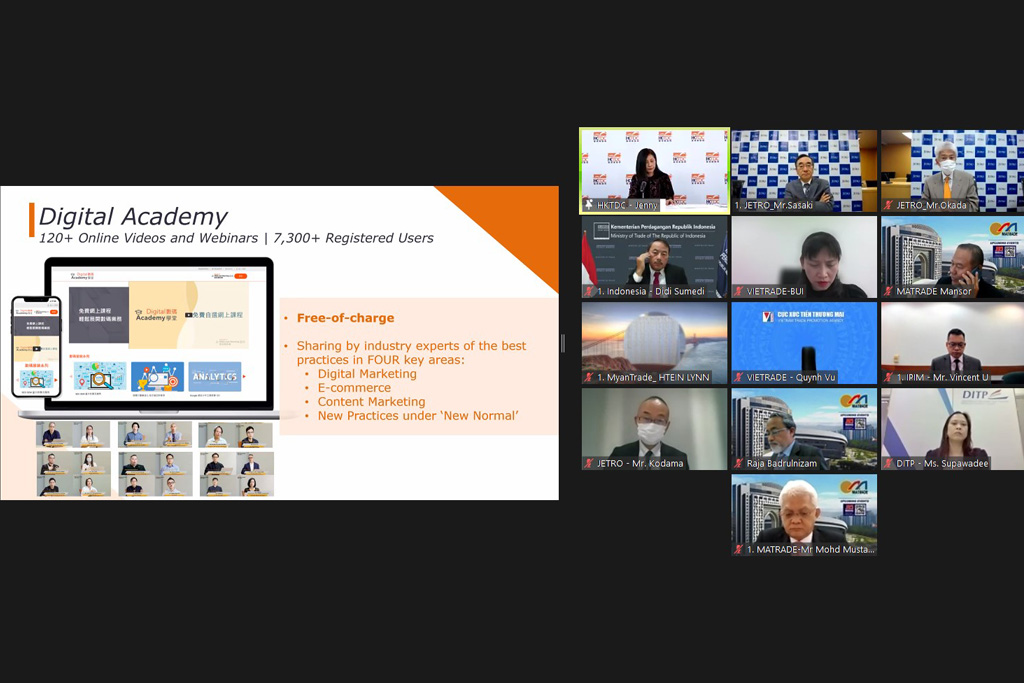
Task: Select the HKTDC - Jenny video tile
Action: point(654,170)
